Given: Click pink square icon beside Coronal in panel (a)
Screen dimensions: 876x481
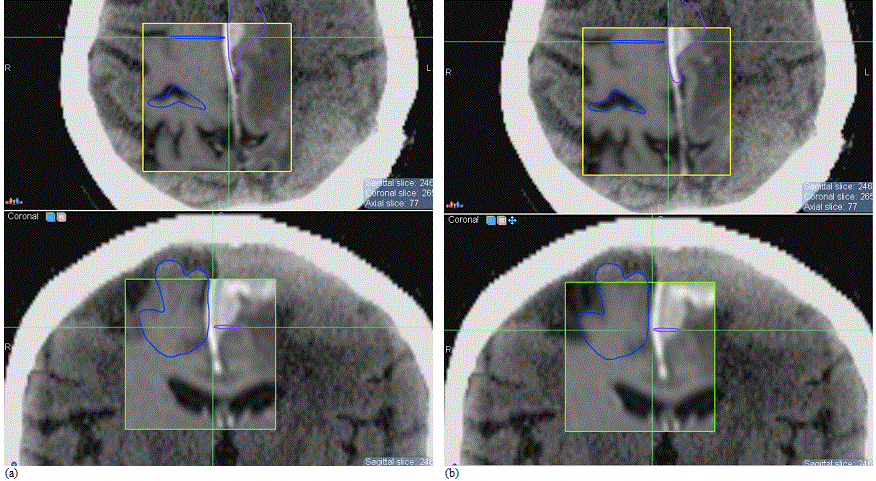Looking at the screenshot, I should click(61, 217).
